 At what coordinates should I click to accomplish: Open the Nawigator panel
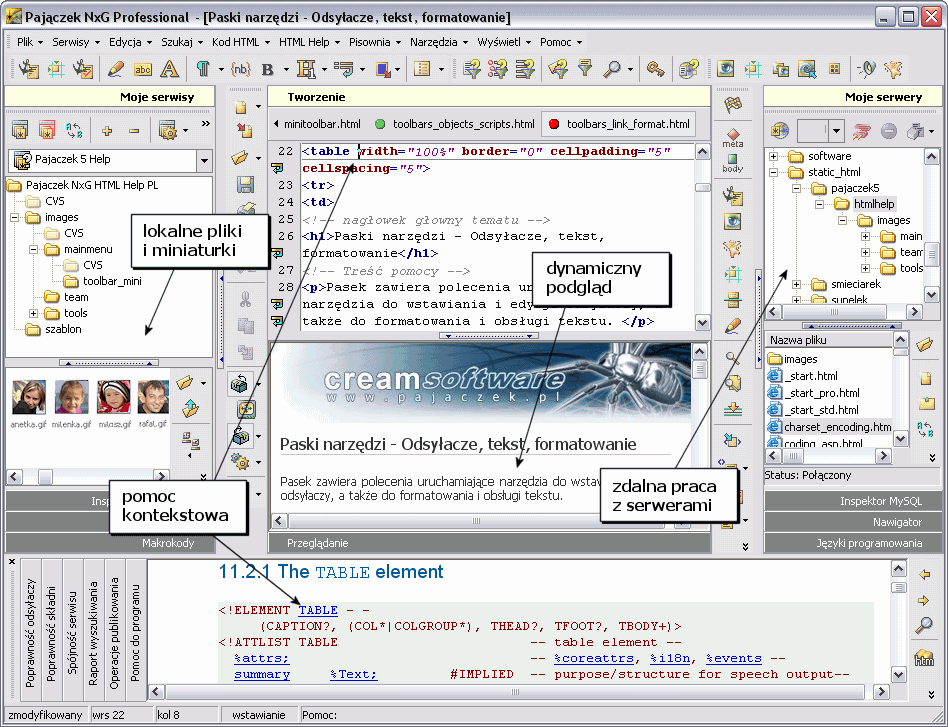(853, 522)
